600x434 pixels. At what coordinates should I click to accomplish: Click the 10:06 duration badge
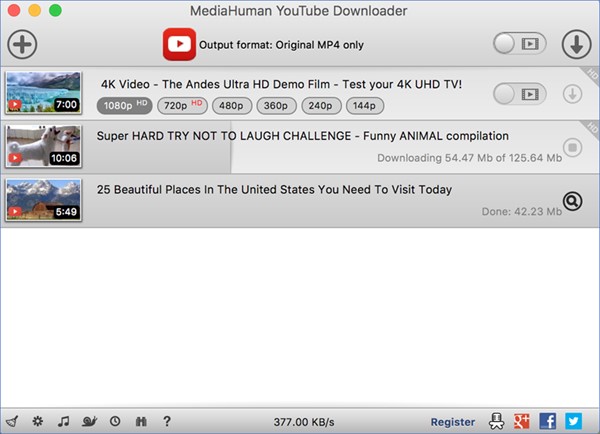[64, 158]
